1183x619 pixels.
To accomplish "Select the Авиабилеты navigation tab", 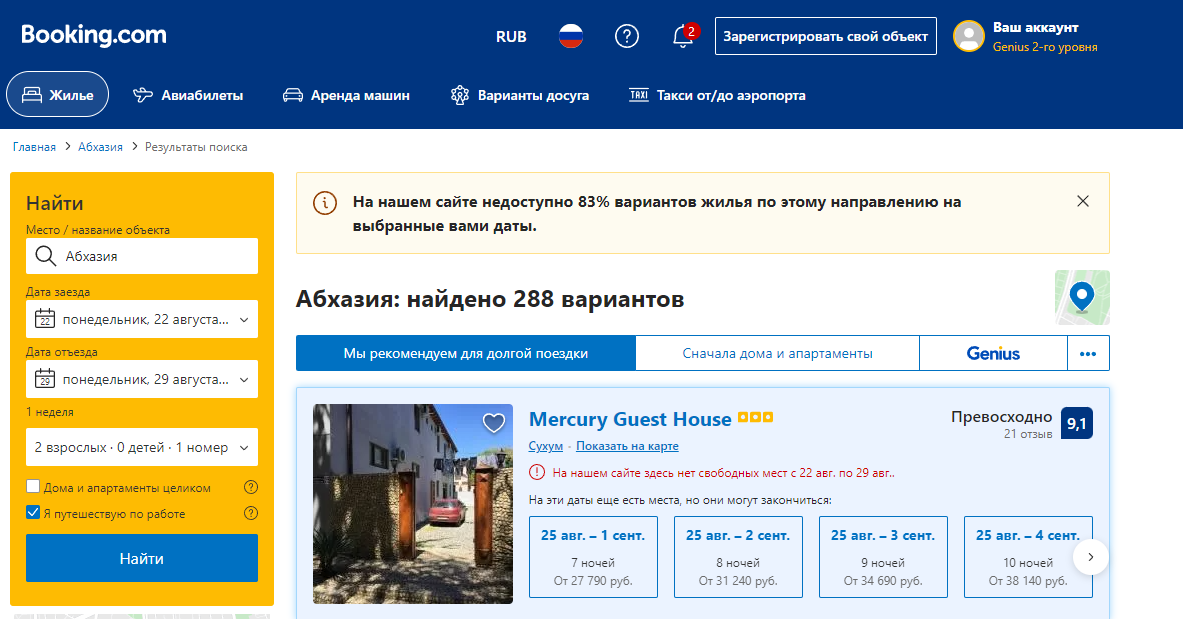I will tap(188, 95).
